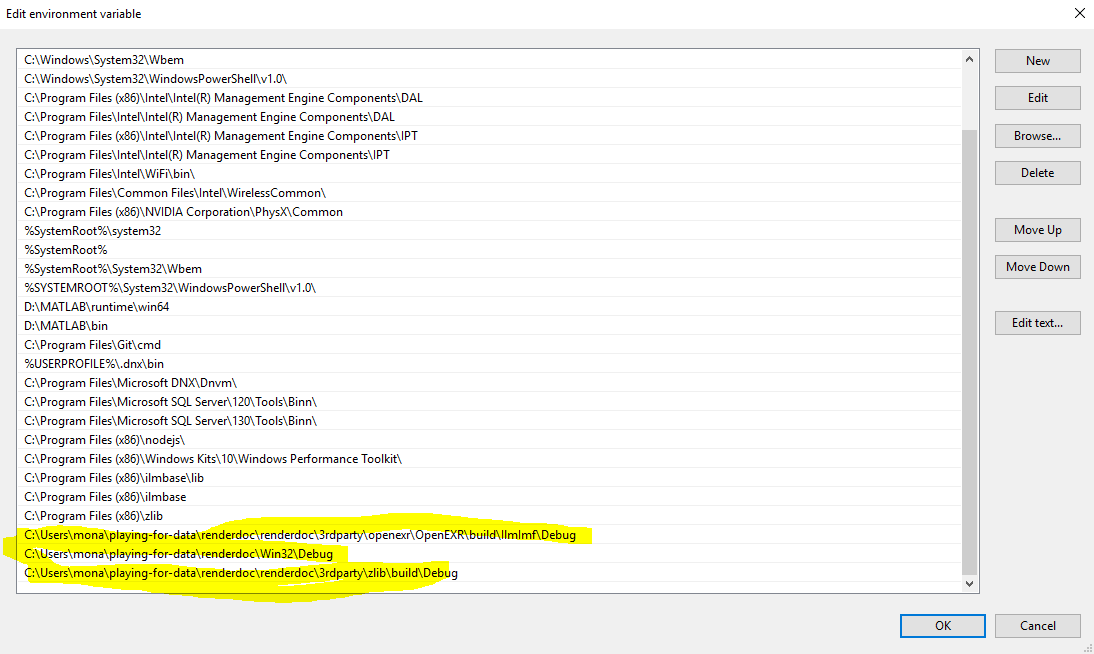The width and height of the screenshot is (1094, 654).
Task: Close the Edit environment variable dialog
Action: [x=1079, y=13]
